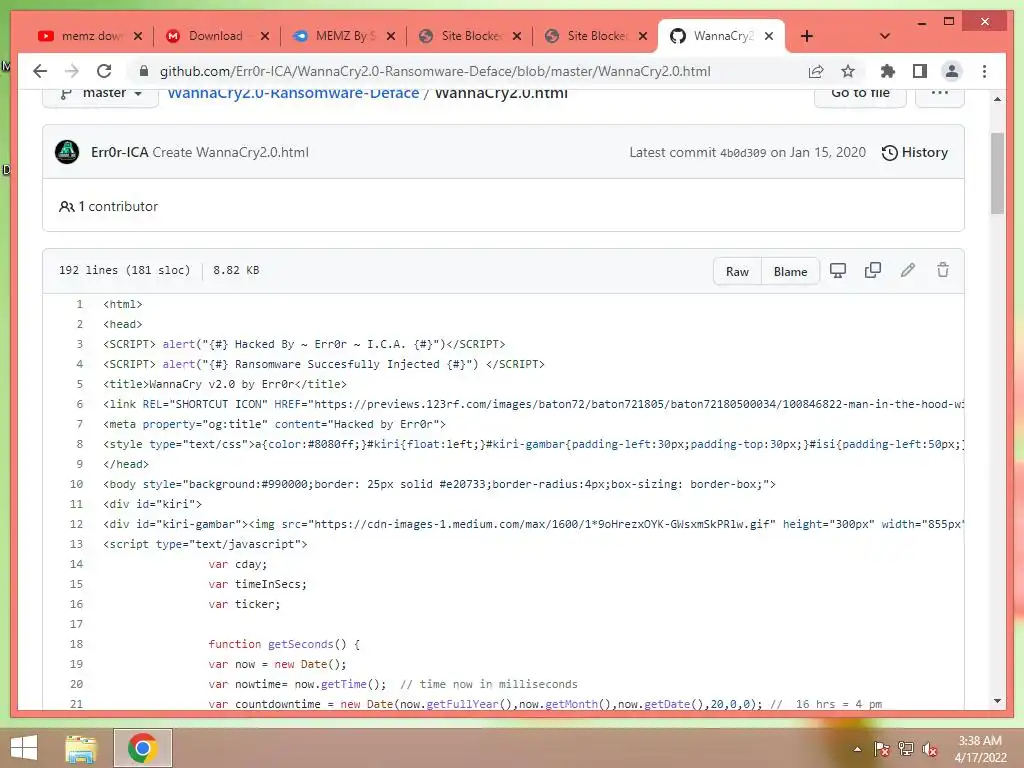Open the Err0r-ICA author link
The width and height of the screenshot is (1024, 768).
(120, 152)
